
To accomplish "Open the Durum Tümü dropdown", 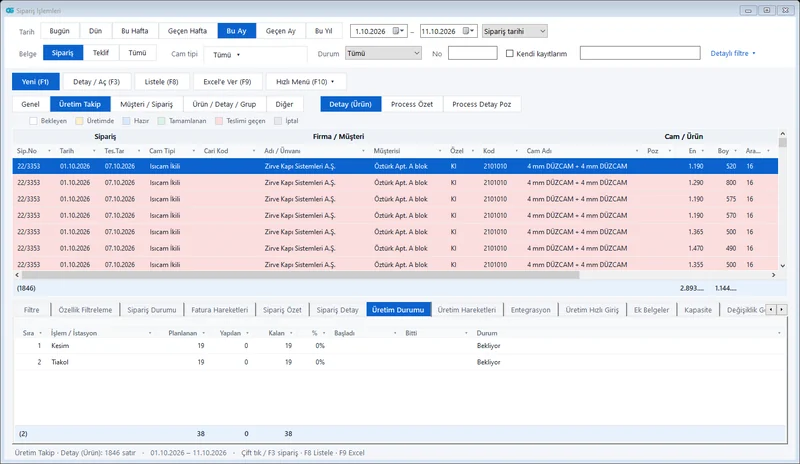I will (383, 53).
